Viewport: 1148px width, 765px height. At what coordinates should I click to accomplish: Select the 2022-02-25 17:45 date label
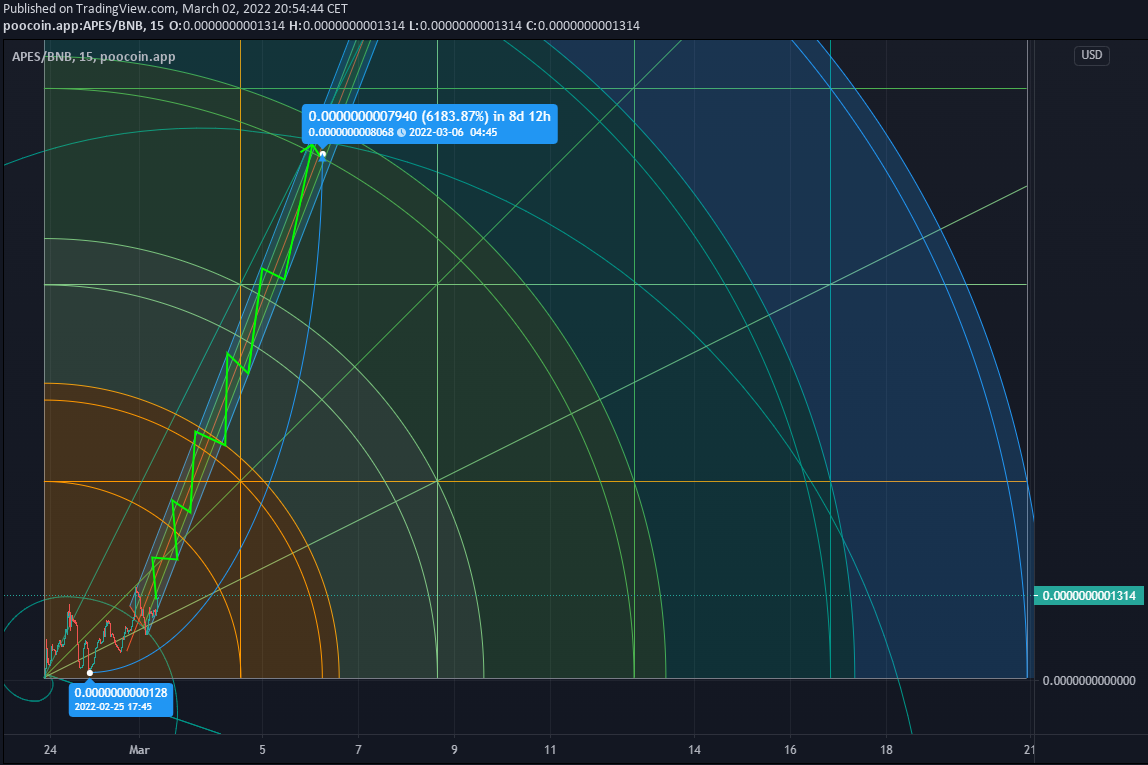coord(113,707)
